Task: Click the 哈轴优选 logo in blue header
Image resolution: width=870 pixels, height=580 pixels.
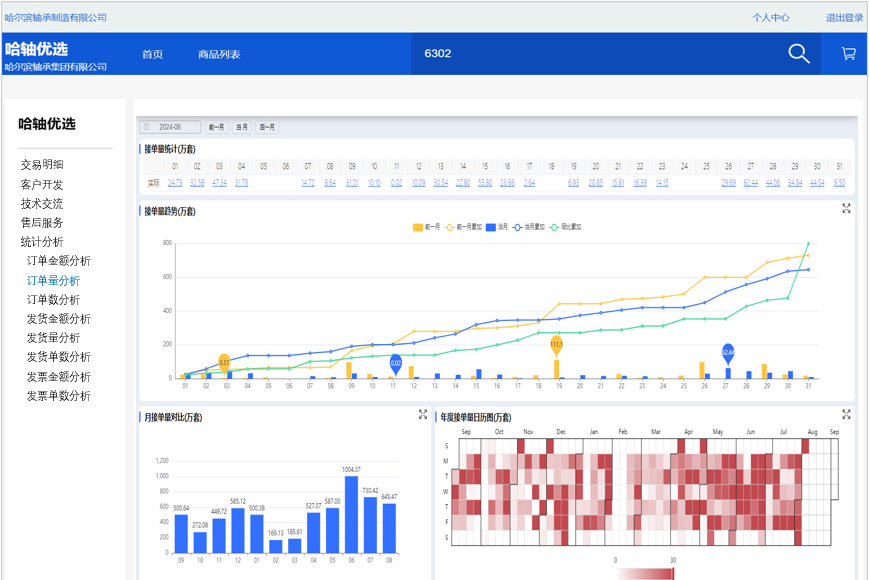Action: (37, 49)
